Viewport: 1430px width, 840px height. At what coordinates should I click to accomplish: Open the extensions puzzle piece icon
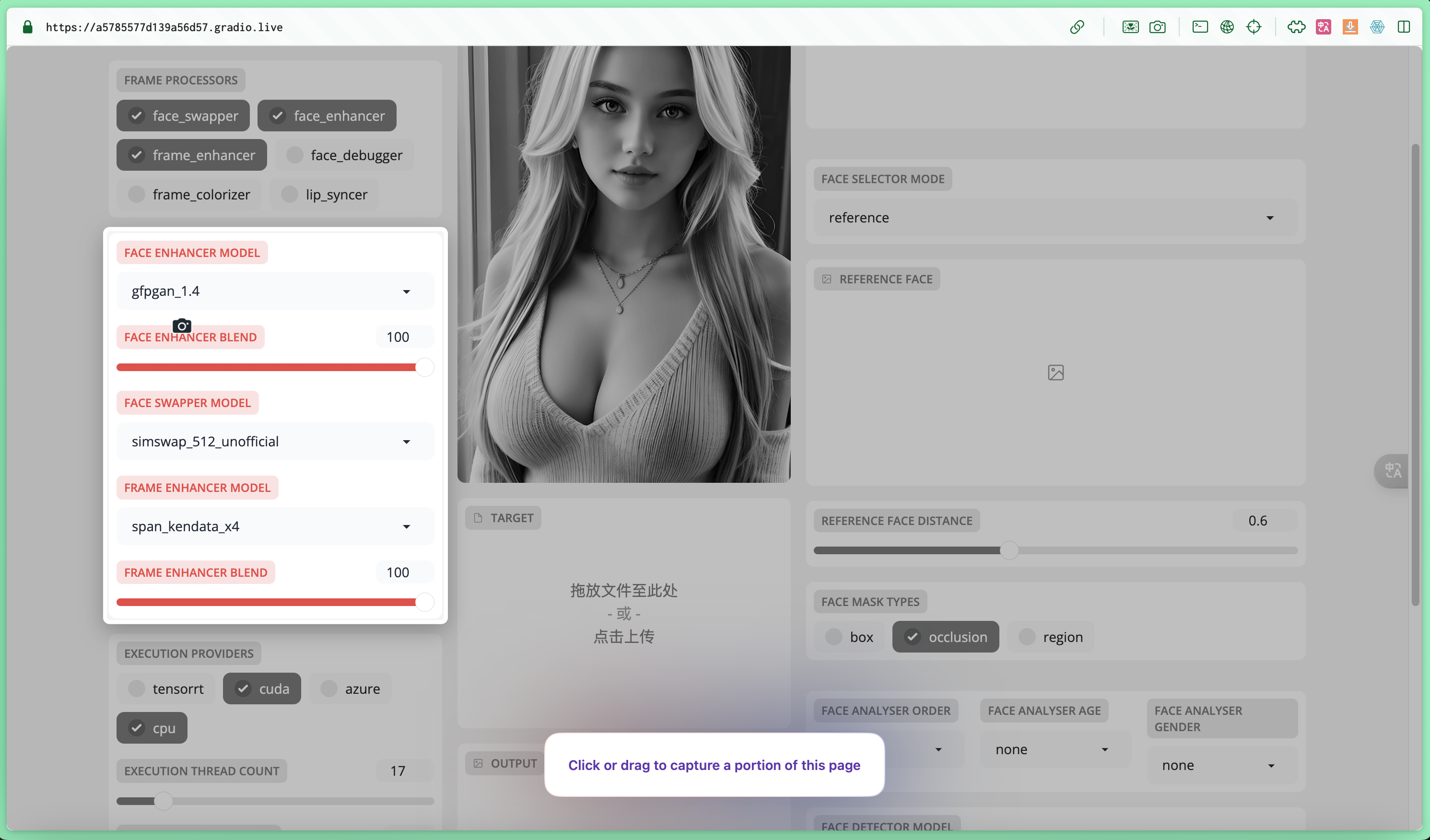[1296, 27]
